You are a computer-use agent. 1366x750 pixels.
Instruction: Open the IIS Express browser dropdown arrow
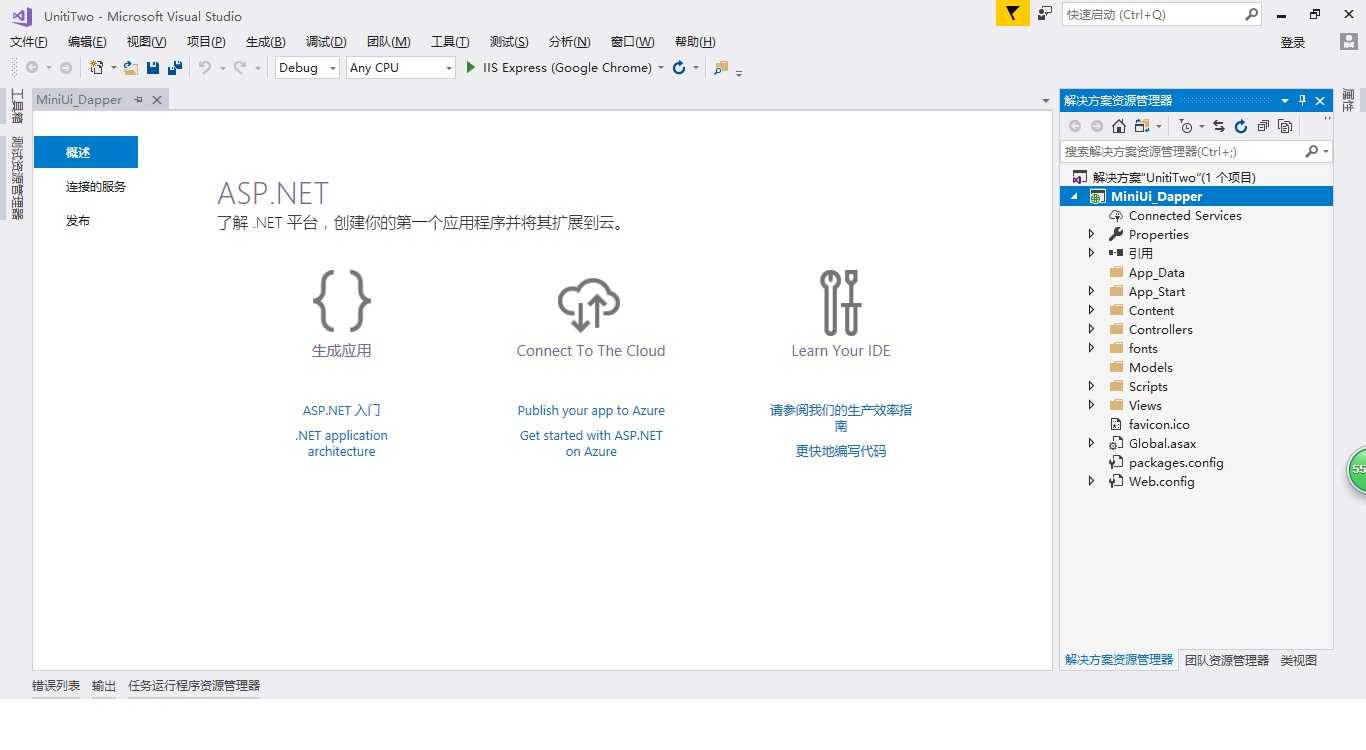tap(661, 68)
